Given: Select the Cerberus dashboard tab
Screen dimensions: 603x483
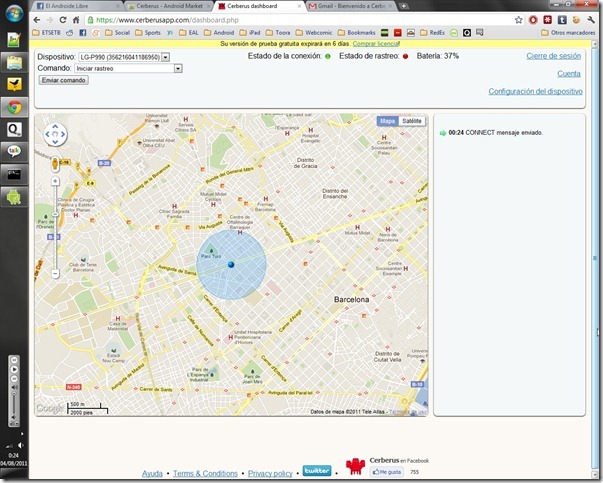Looking at the screenshot, I should coord(260,6).
